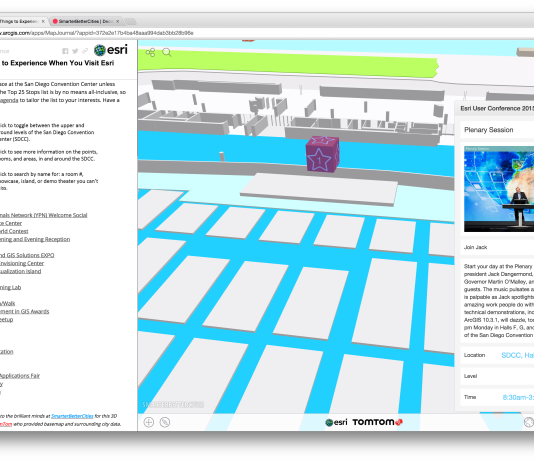Viewport: 534px width, 462px height.
Task: Open the 'eetup' link
Action: [x=6, y=320]
